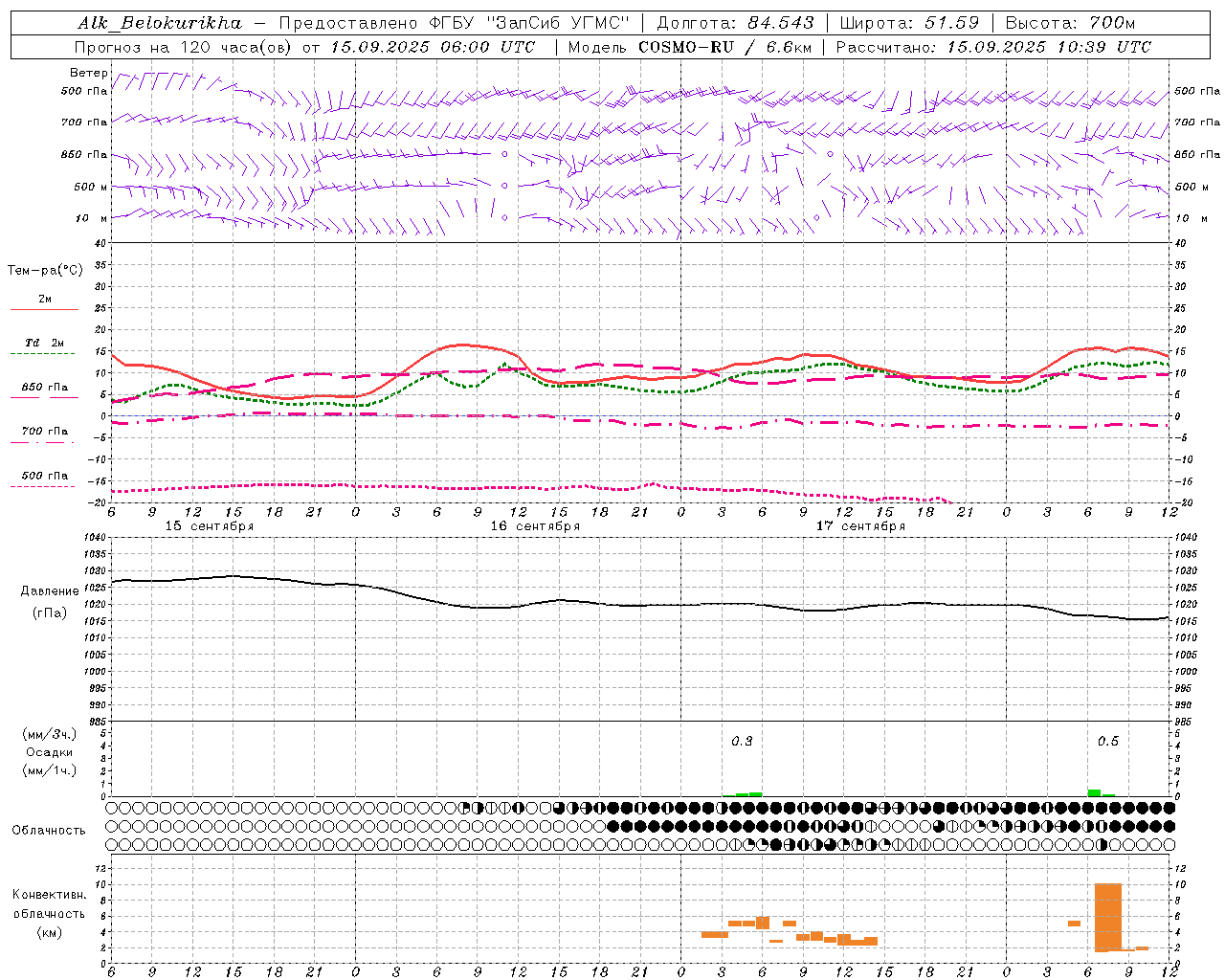Click the 15 сентября date label
The image size is (1225, 980).
[210, 526]
